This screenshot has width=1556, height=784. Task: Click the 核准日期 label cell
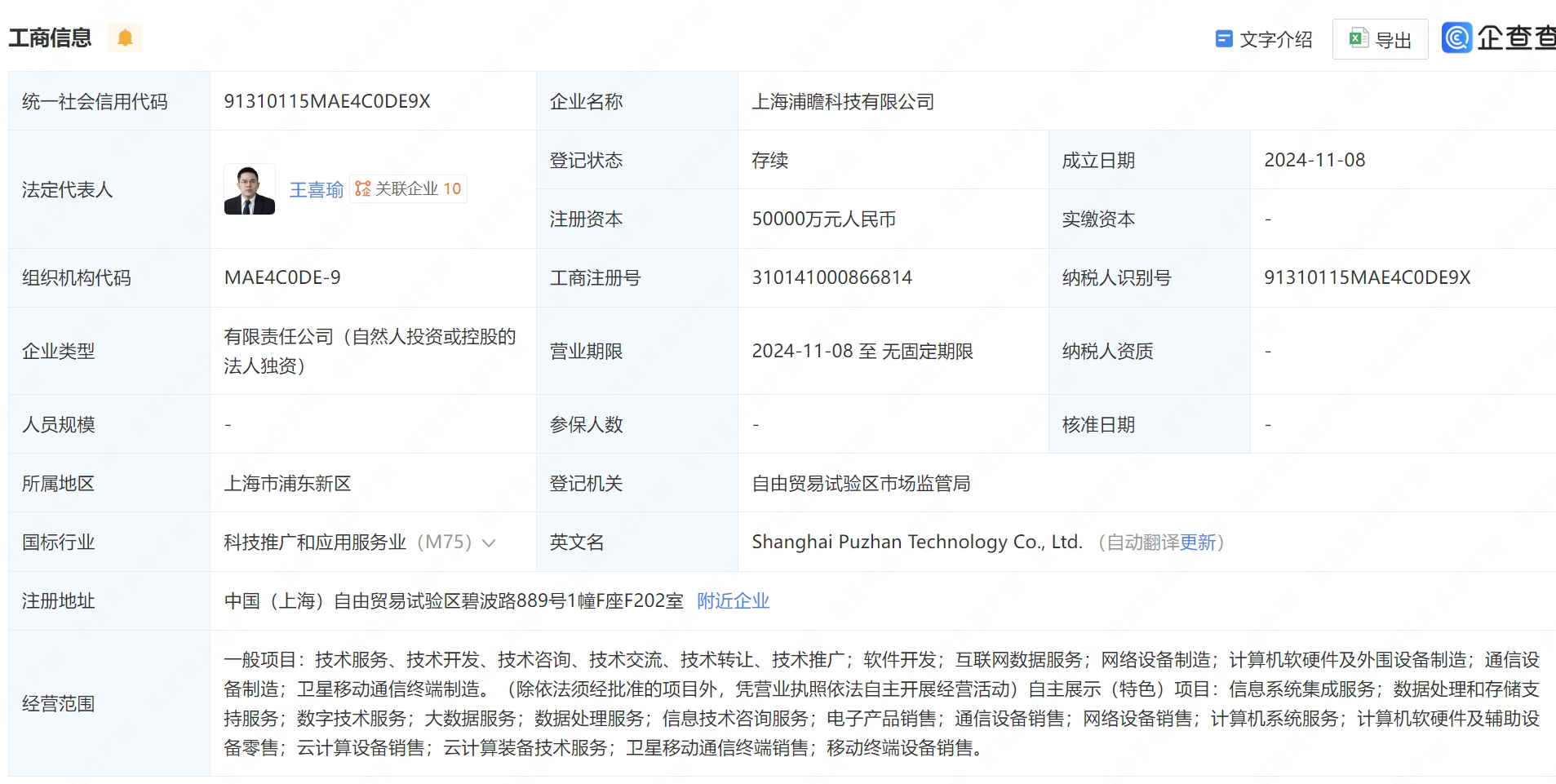[1150, 424]
